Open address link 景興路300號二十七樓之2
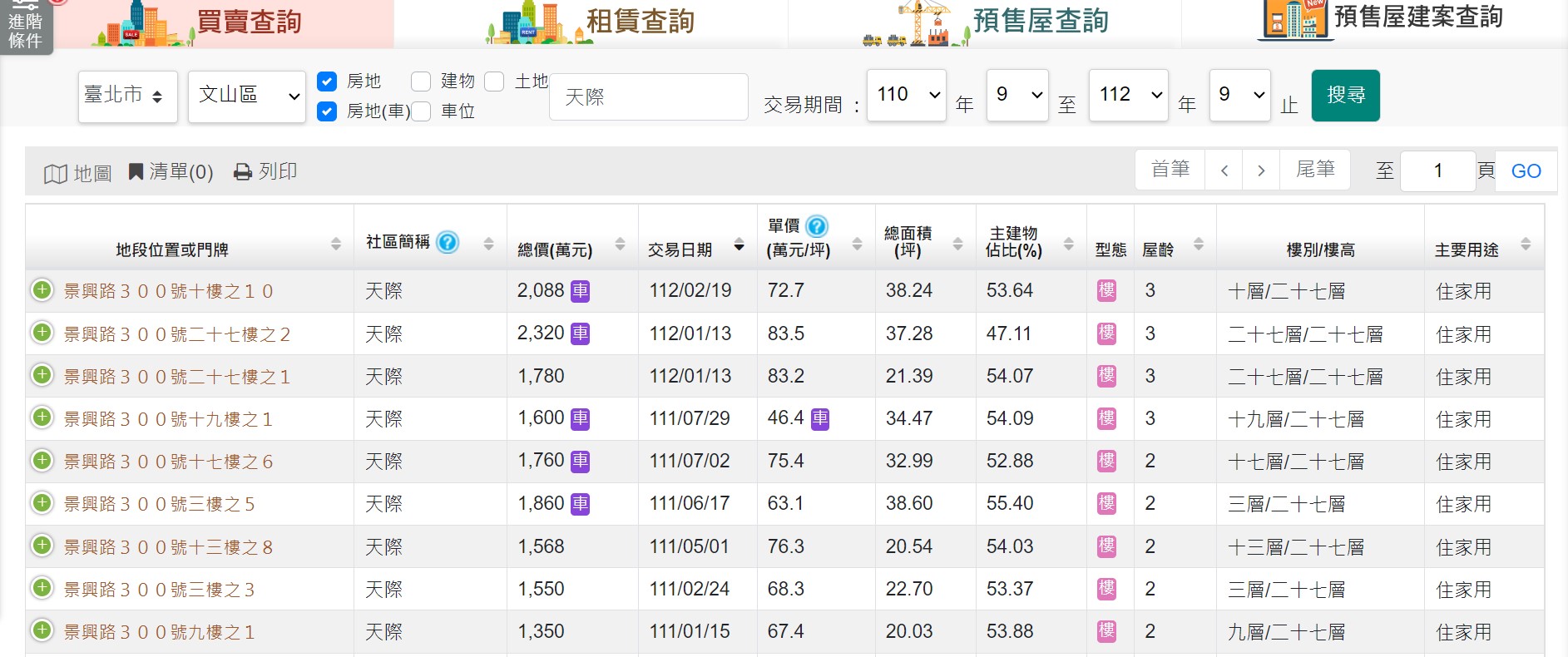Image resolution: width=1568 pixels, height=657 pixels. (177, 334)
